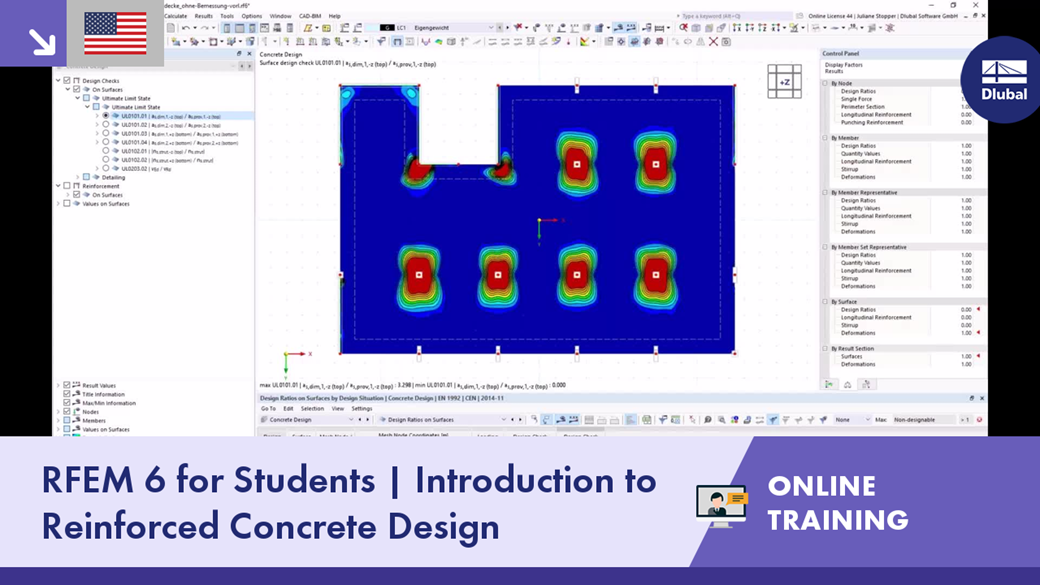Click the first Control Panel bottom tab icon
This screenshot has height=585, width=1040.
click(x=829, y=384)
